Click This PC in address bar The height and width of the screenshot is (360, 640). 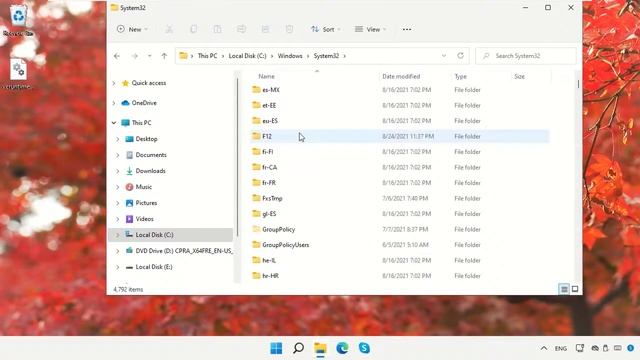(207, 56)
